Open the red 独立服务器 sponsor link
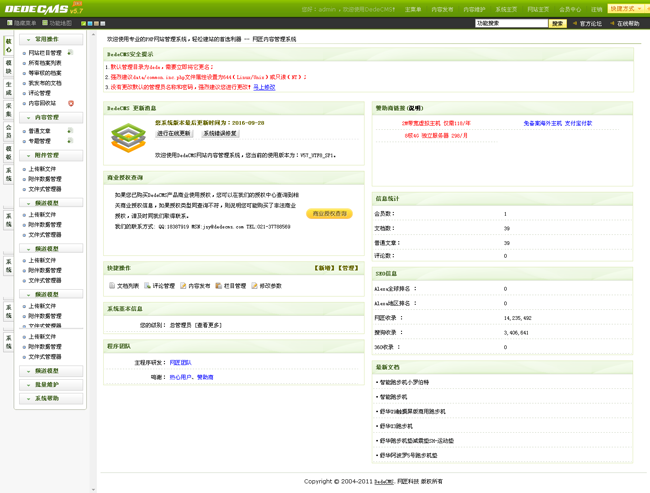The image size is (650, 493). point(436,136)
